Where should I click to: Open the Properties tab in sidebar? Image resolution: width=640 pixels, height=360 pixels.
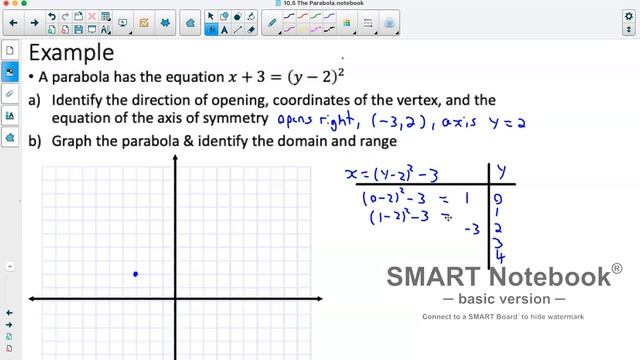tap(10, 116)
